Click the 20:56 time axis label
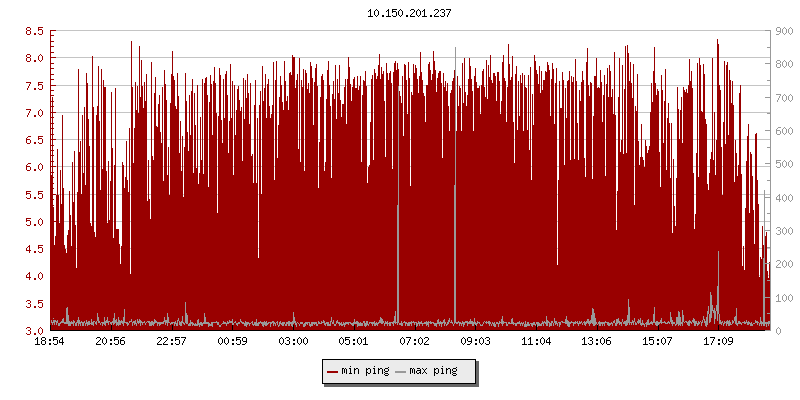Viewport: 800px width, 400px height. [x=111, y=342]
